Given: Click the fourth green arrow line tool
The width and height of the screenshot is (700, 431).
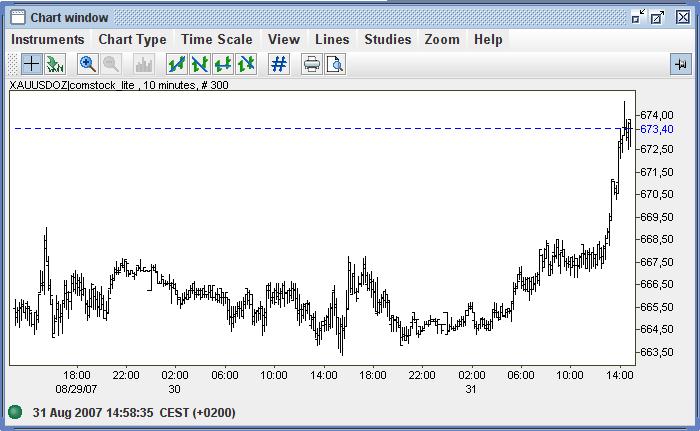Looking at the screenshot, I should (246, 64).
